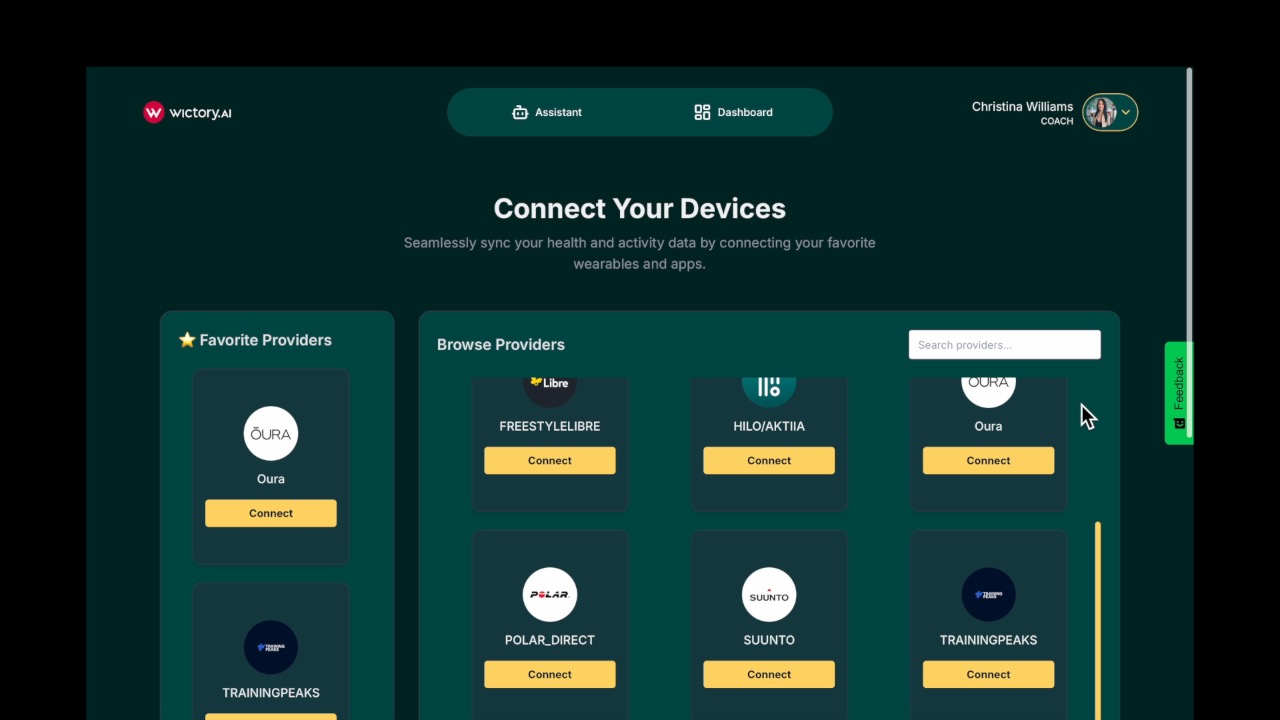Image resolution: width=1280 pixels, height=720 pixels.
Task: Connect Oura in Browse Providers
Action: 988,461
